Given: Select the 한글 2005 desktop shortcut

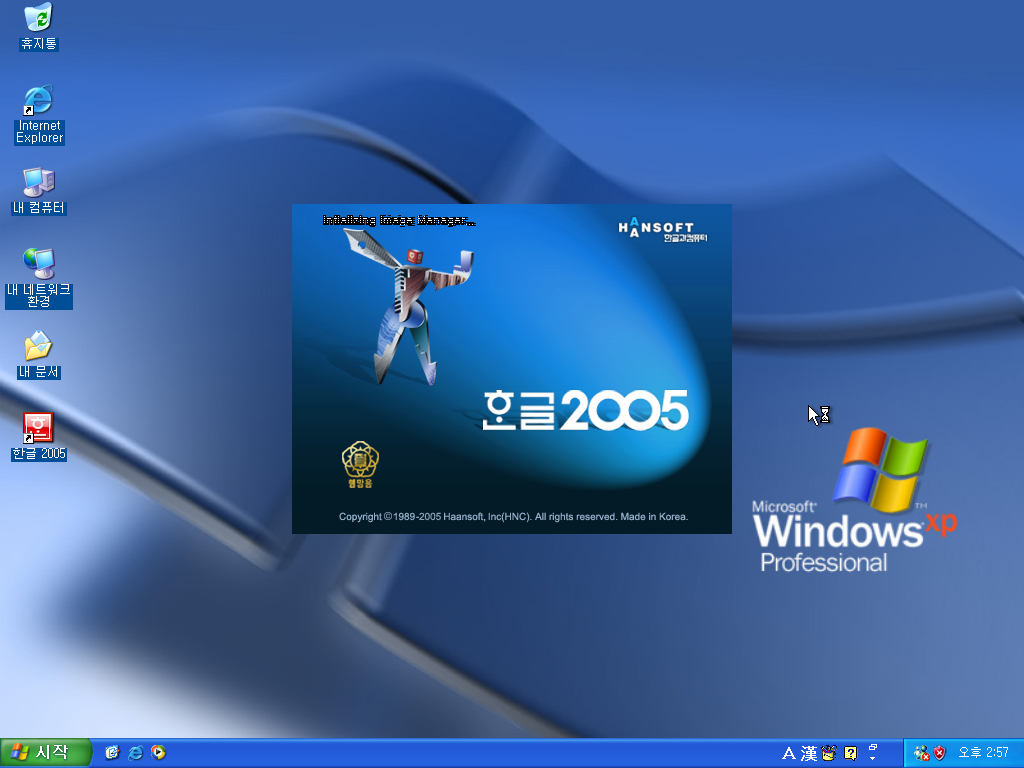Looking at the screenshot, I should point(39,436).
